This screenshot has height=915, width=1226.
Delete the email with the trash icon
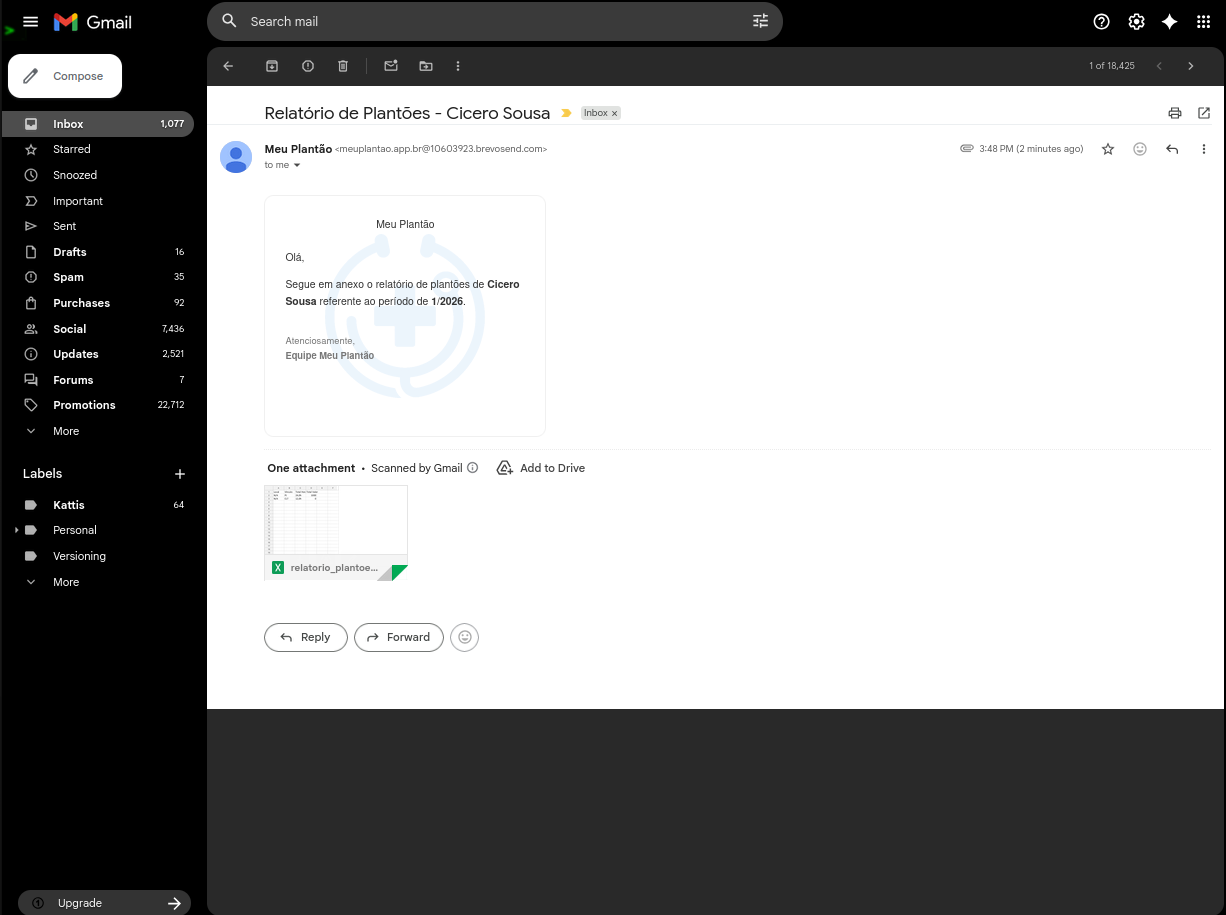coord(342,66)
